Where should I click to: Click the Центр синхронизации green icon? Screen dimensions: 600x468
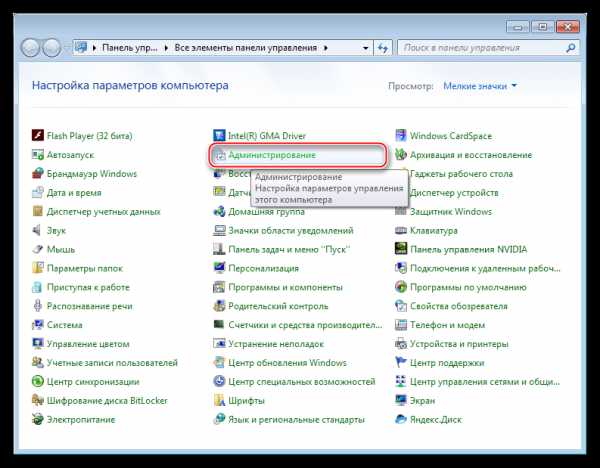[x=38, y=381]
